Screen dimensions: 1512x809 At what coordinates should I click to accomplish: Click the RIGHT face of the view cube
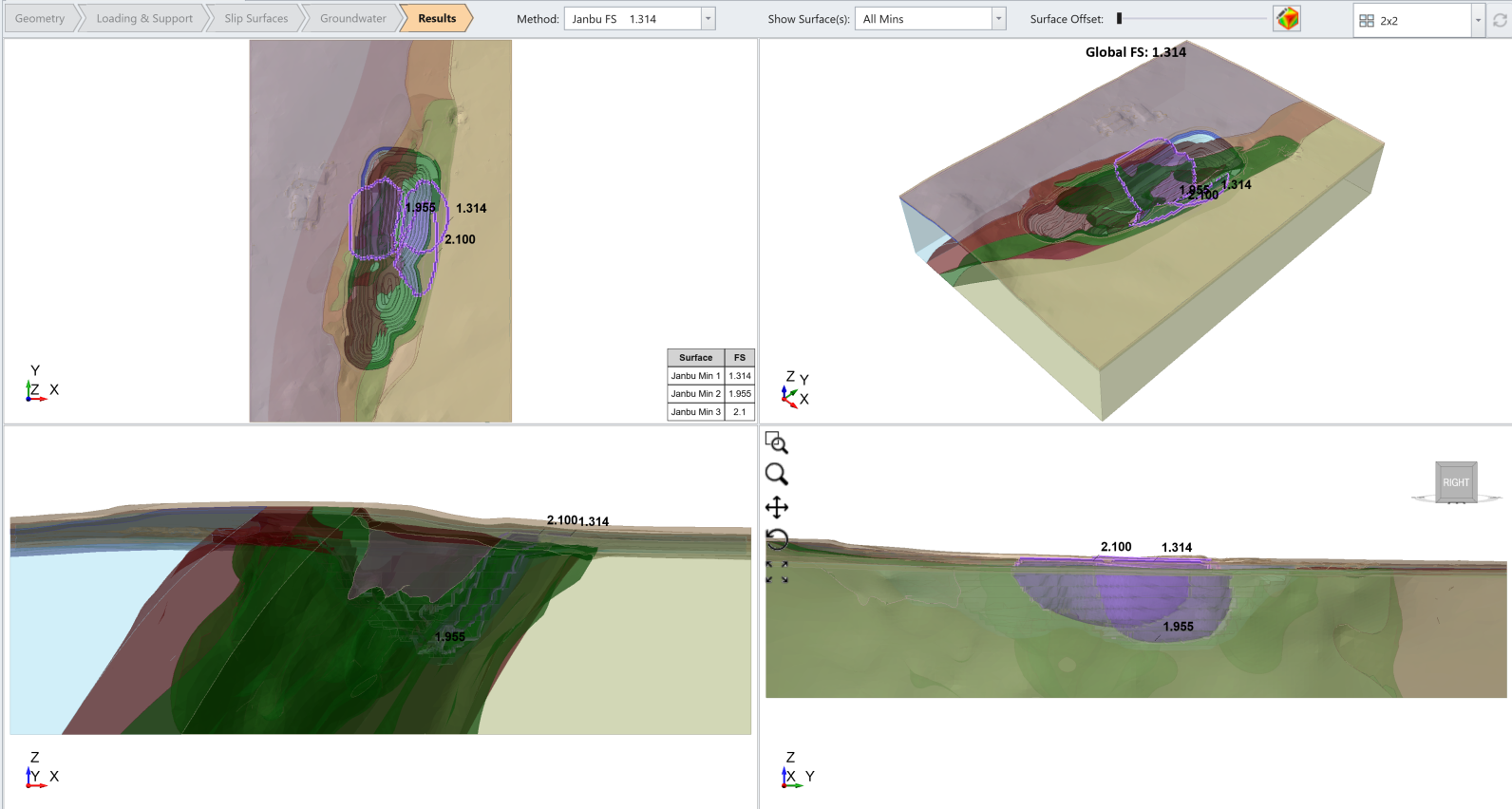pyautogui.click(x=1456, y=482)
